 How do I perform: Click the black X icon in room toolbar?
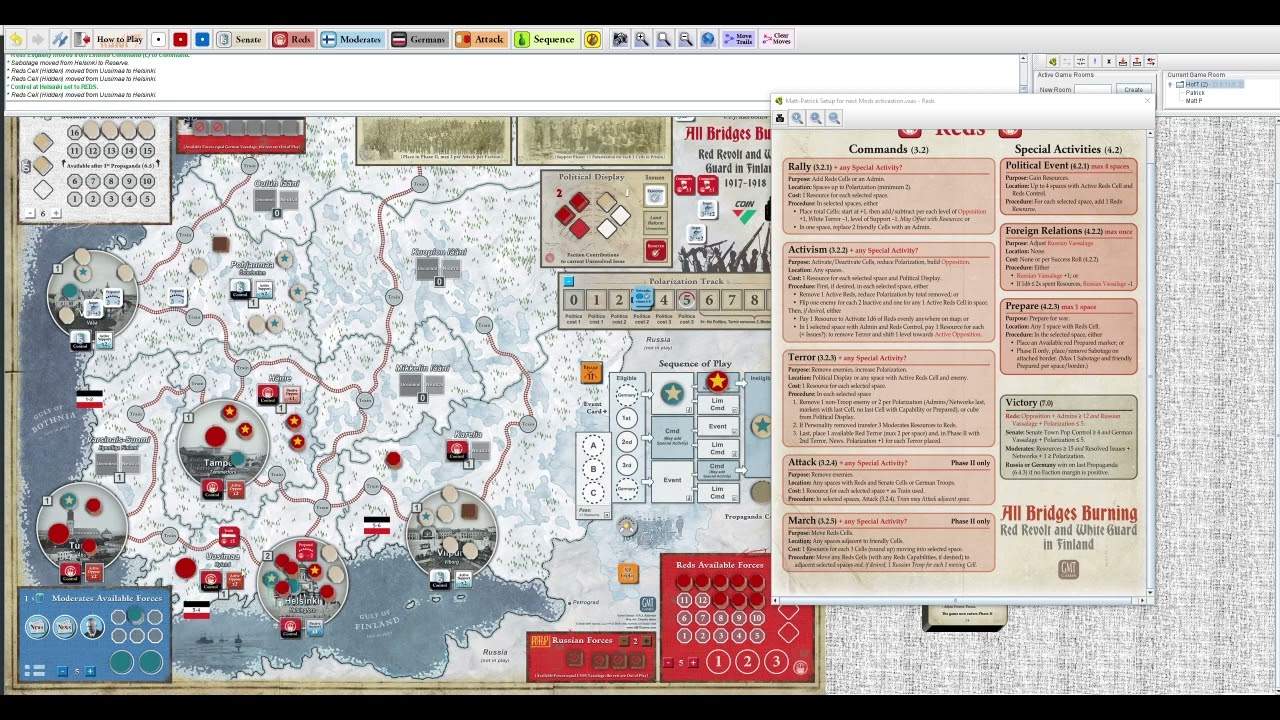(x=1109, y=62)
